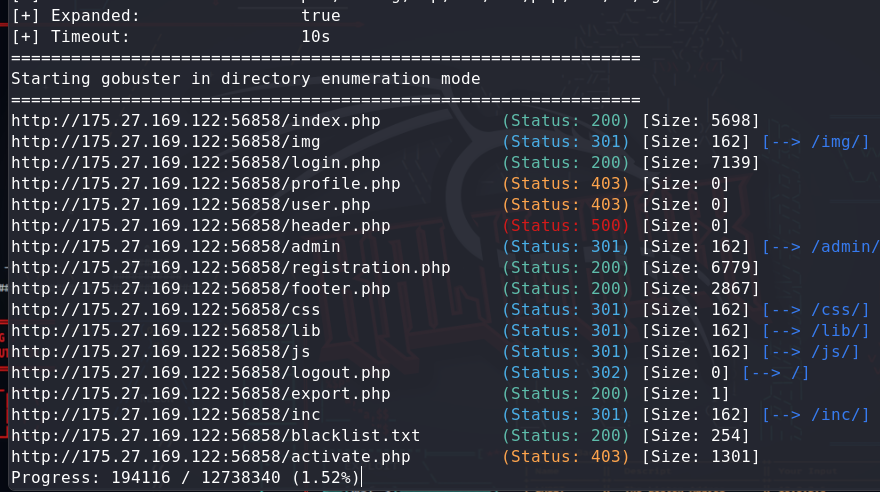880x492 pixels.
Task: Click the Status 302 text for logout.php
Action: [566, 373]
